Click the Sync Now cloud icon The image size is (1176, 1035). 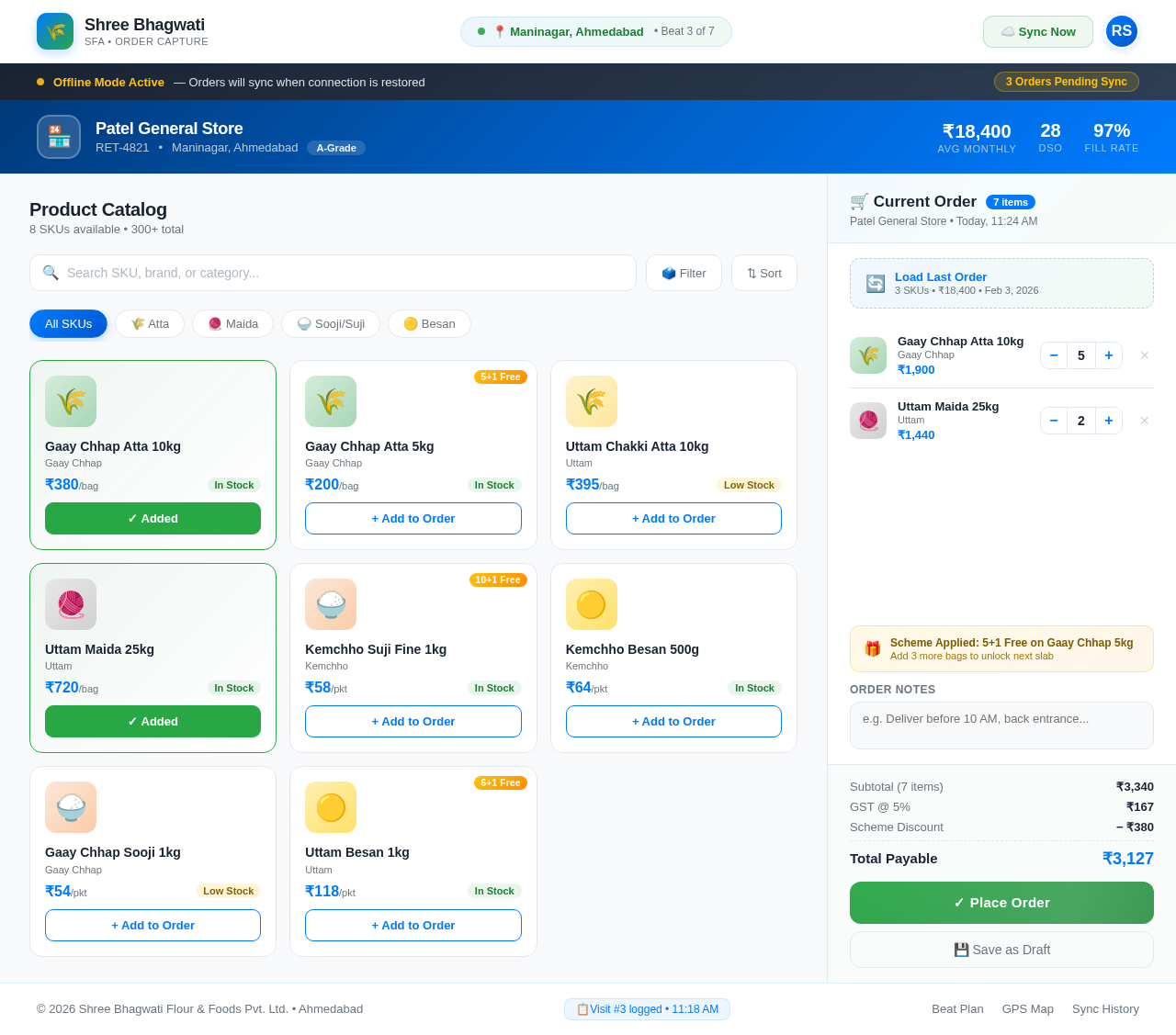point(1006,31)
